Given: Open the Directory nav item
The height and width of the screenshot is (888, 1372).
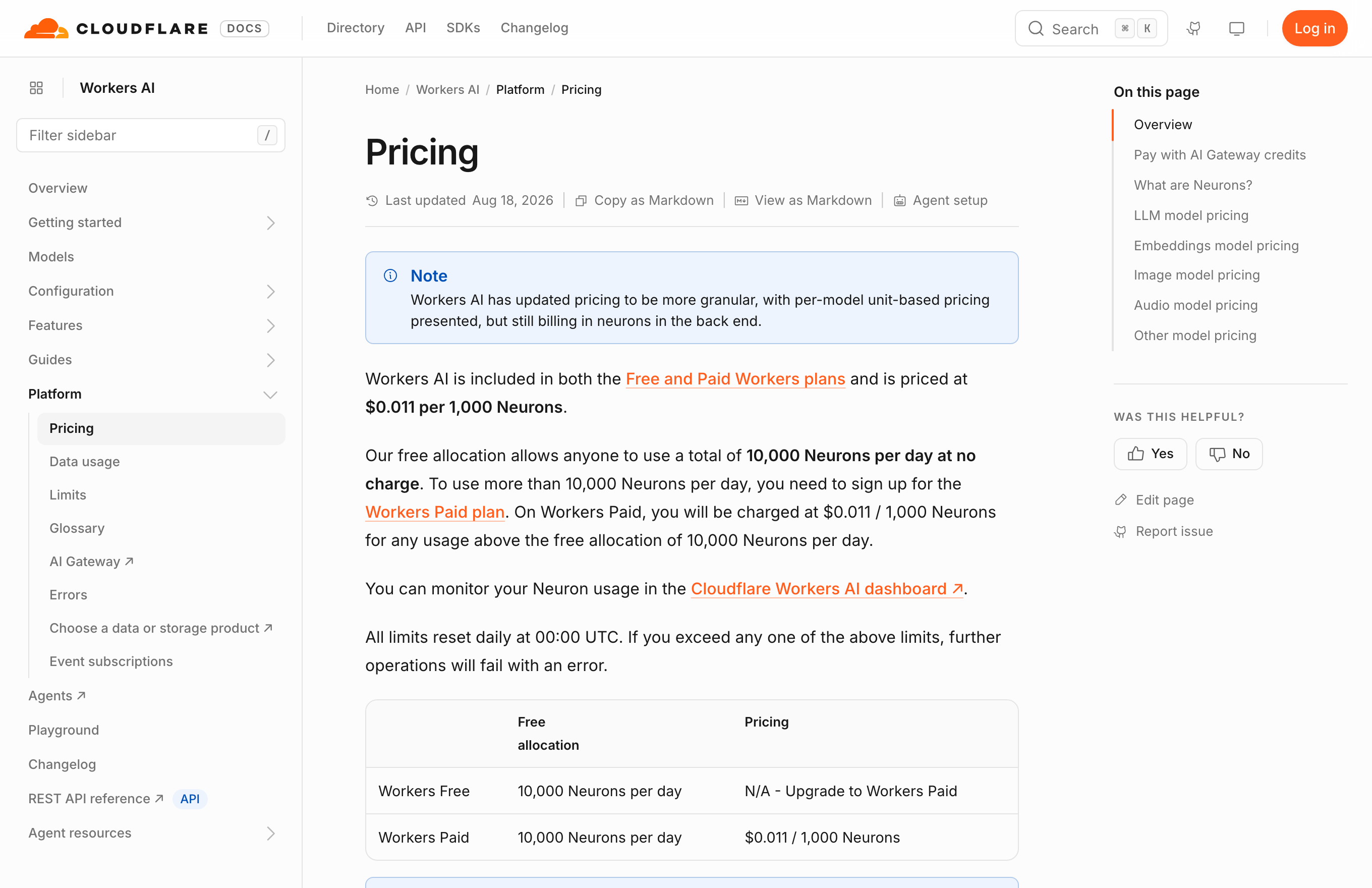Looking at the screenshot, I should (x=355, y=28).
